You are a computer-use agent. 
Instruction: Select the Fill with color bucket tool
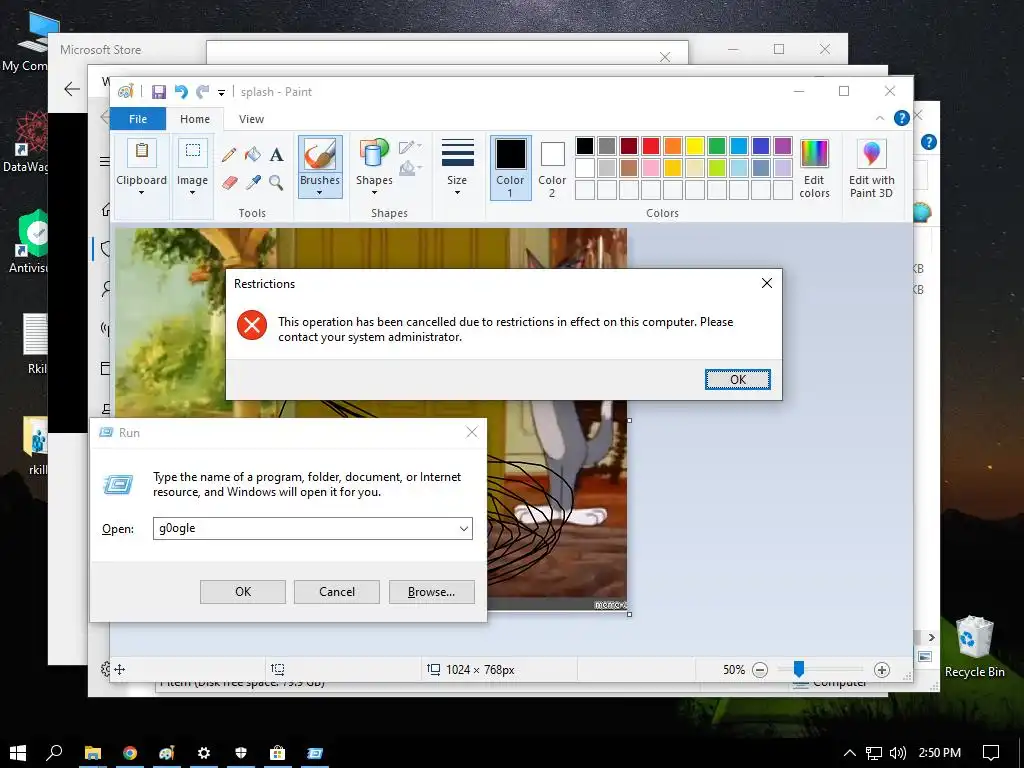coord(253,155)
